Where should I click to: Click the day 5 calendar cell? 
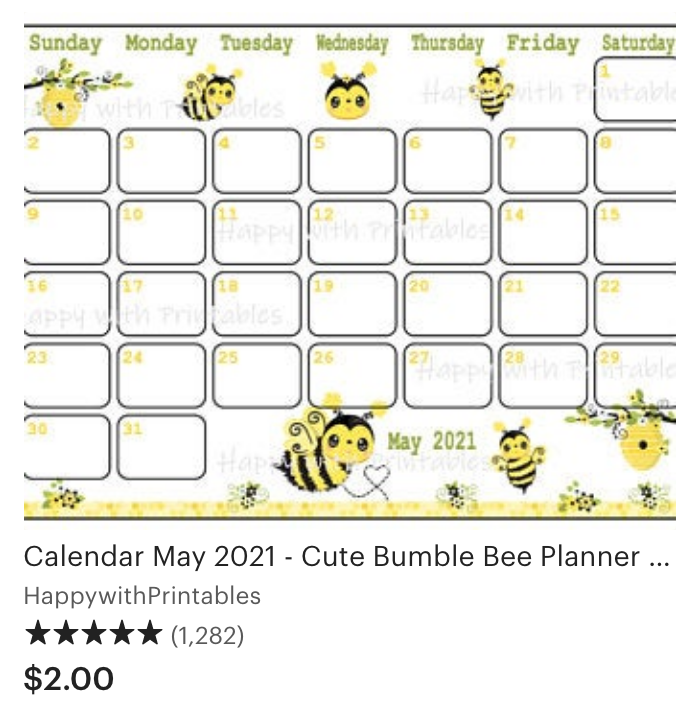click(351, 160)
